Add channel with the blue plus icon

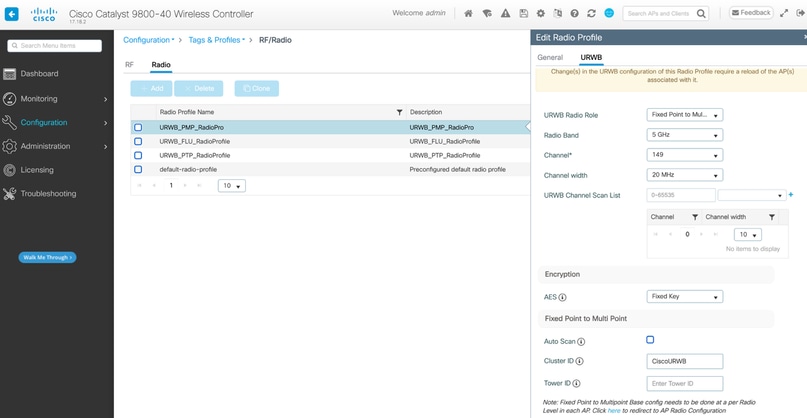(791, 195)
